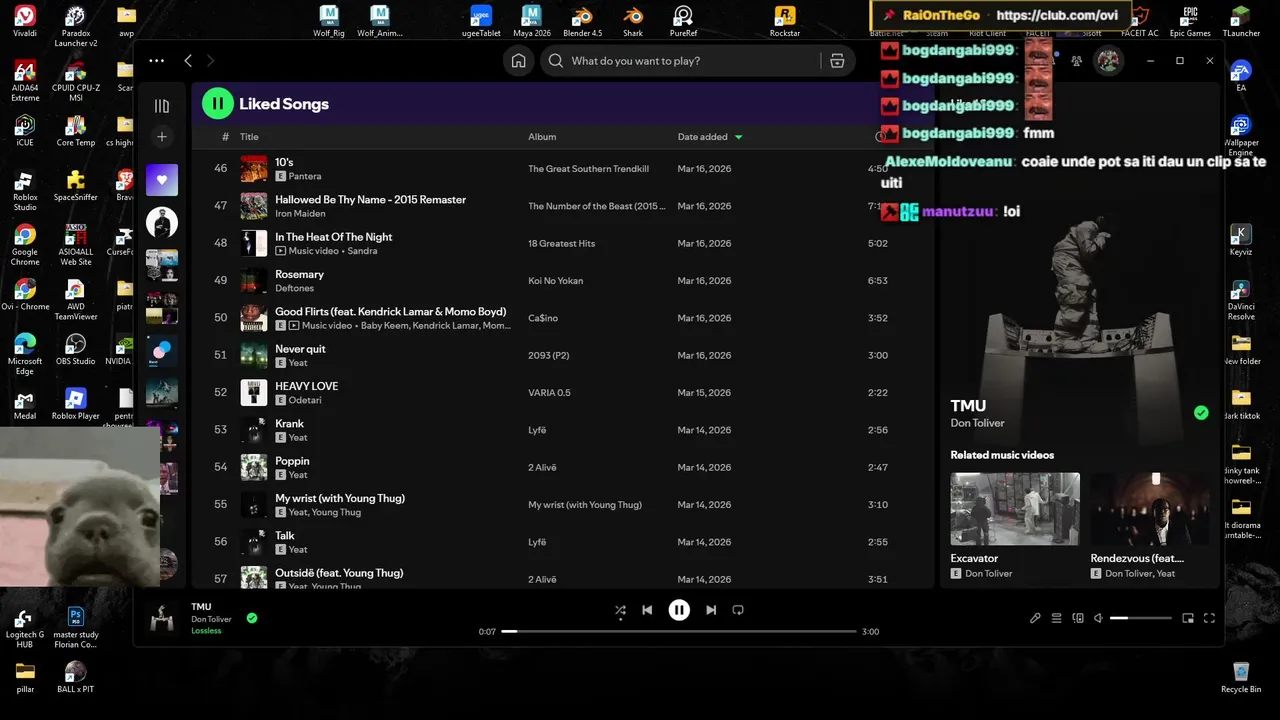Viewport: 1280px width, 720px height.
Task: Toggle repeat mode
Action: click(x=738, y=610)
